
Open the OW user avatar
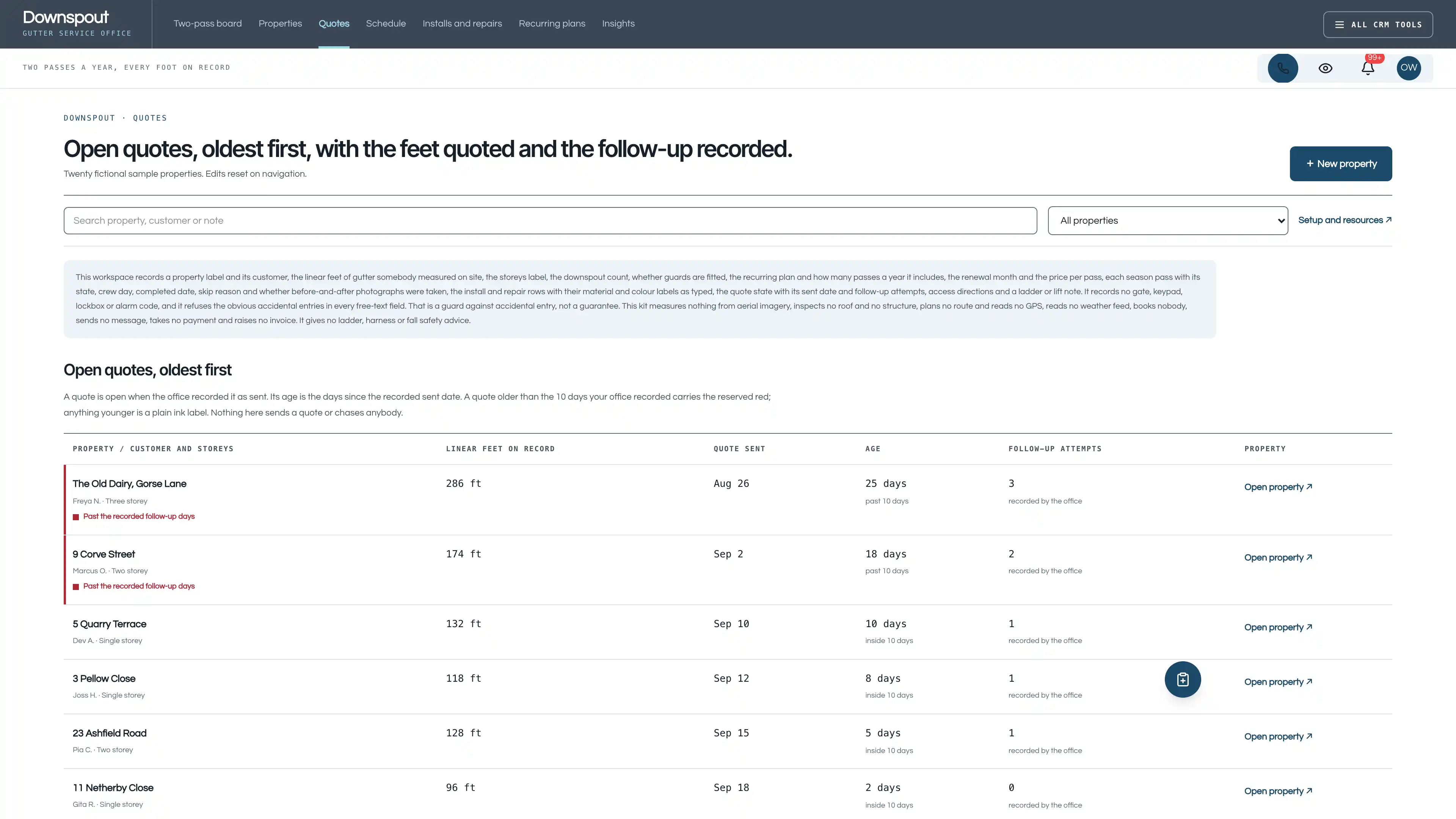click(1409, 68)
